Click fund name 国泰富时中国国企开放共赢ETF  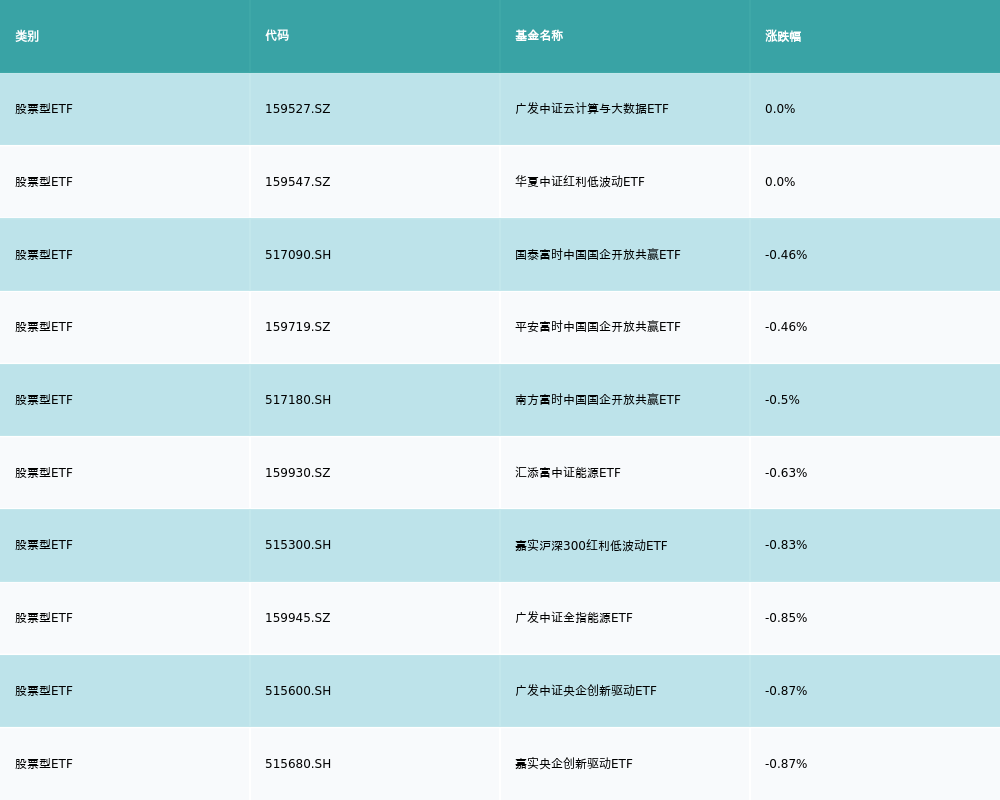(598, 255)
